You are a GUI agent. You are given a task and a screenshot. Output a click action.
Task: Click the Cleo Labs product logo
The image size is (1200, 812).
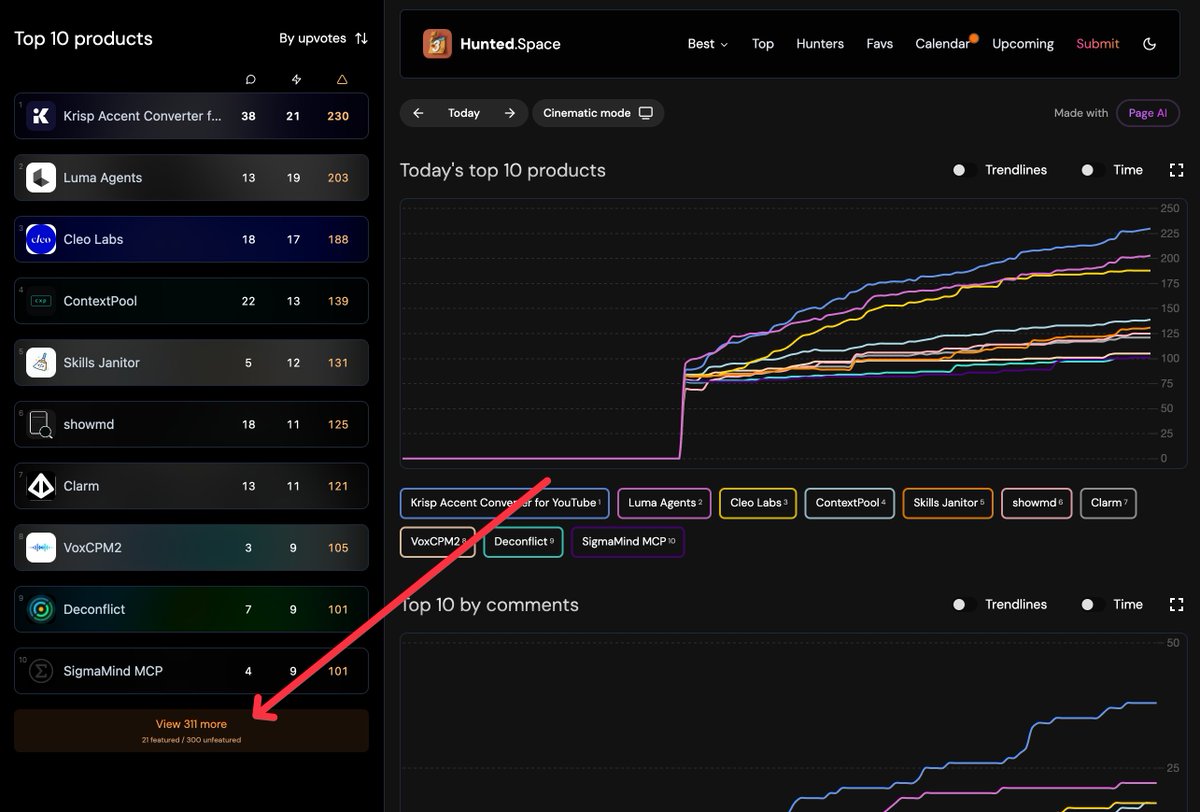41,239
